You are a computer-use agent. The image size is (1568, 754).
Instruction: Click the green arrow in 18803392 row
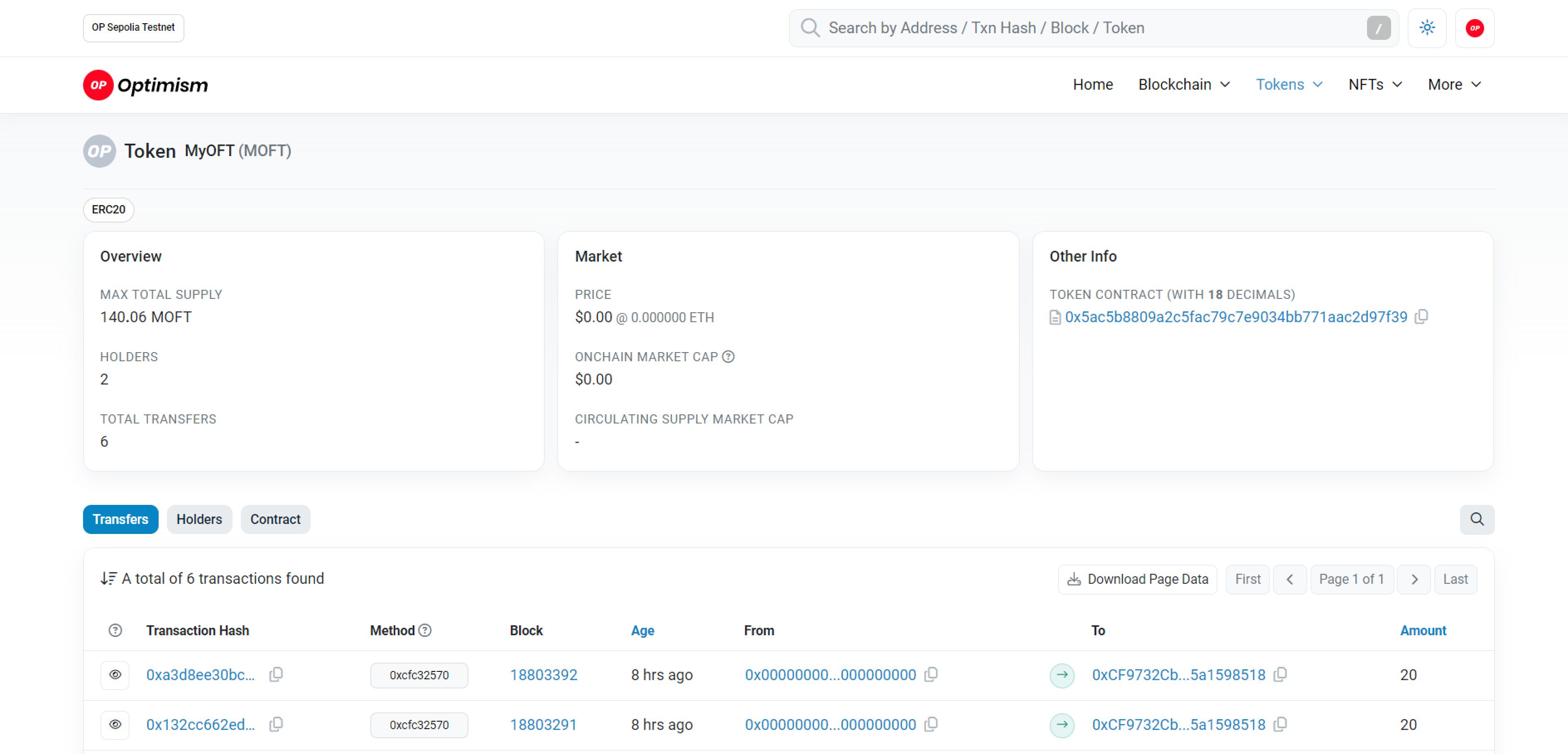click(1061, 675)
